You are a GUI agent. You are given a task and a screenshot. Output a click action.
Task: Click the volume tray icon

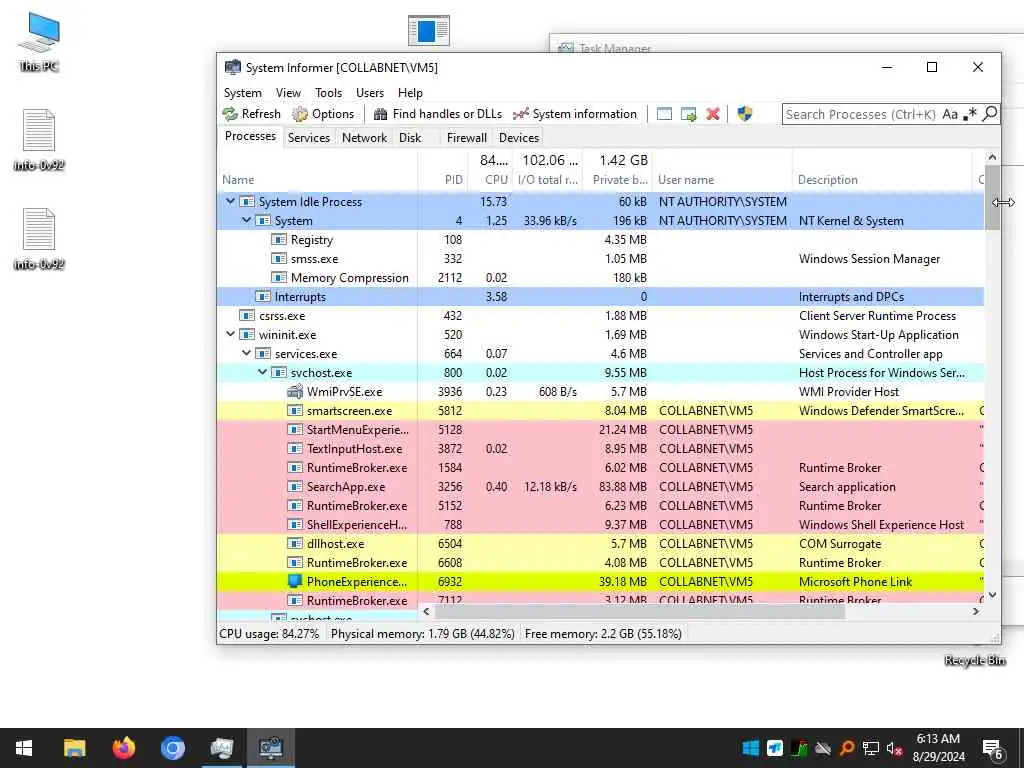[x=895, y=748]
